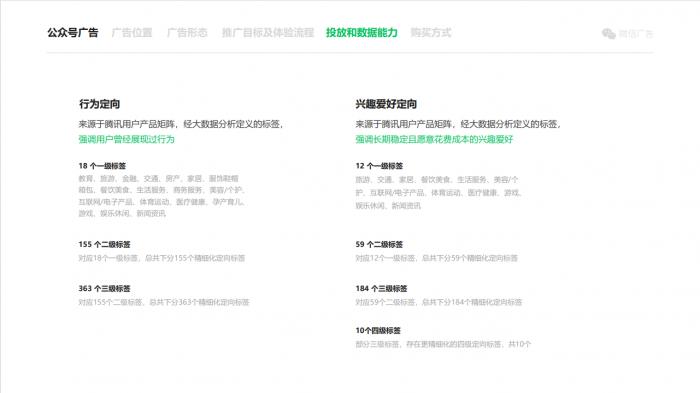
Task: Open the 公众号广告 heading tab
Action: (73, 33)
